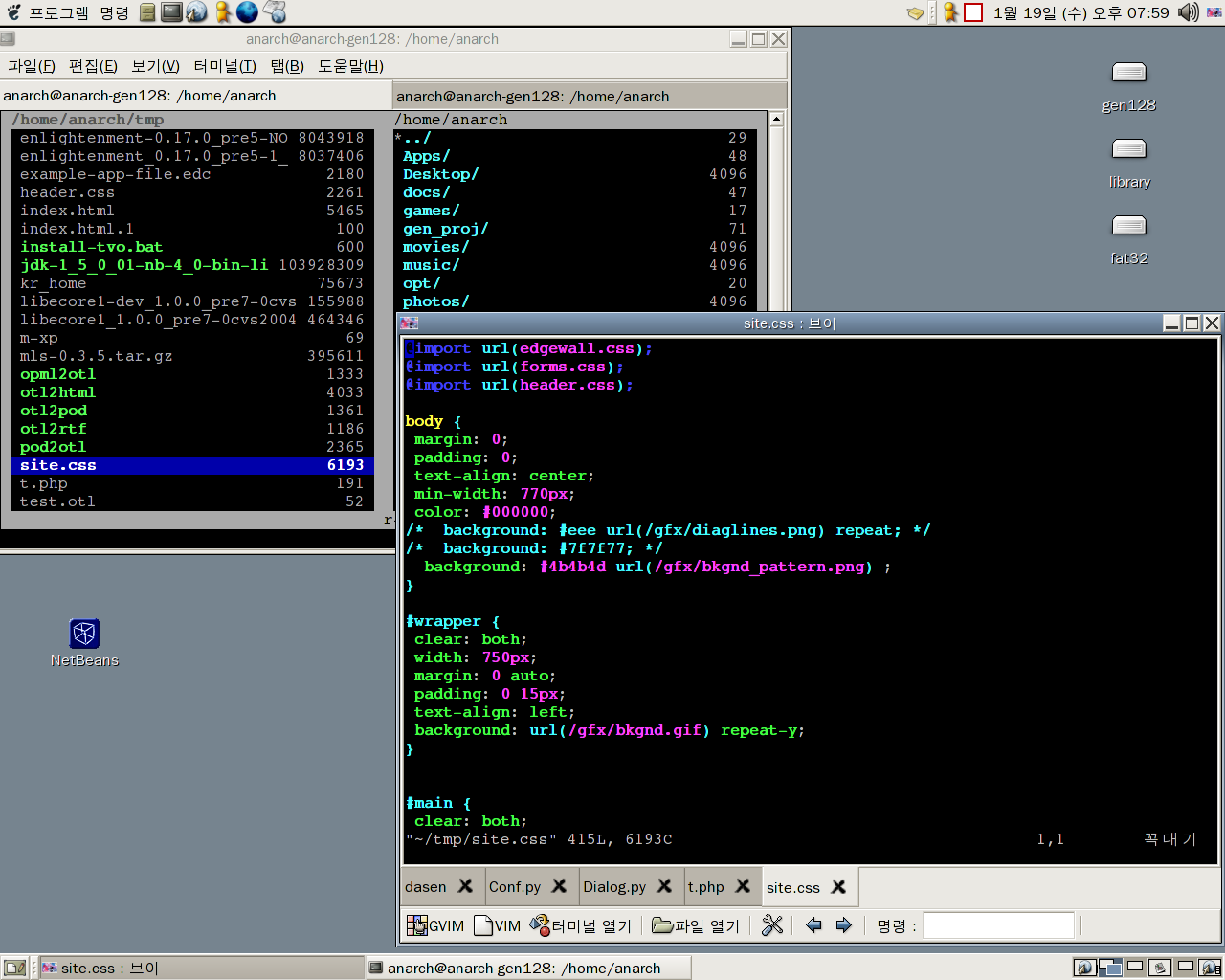
Task: Focus the 명령 command input field
Action: pos(998,925)
